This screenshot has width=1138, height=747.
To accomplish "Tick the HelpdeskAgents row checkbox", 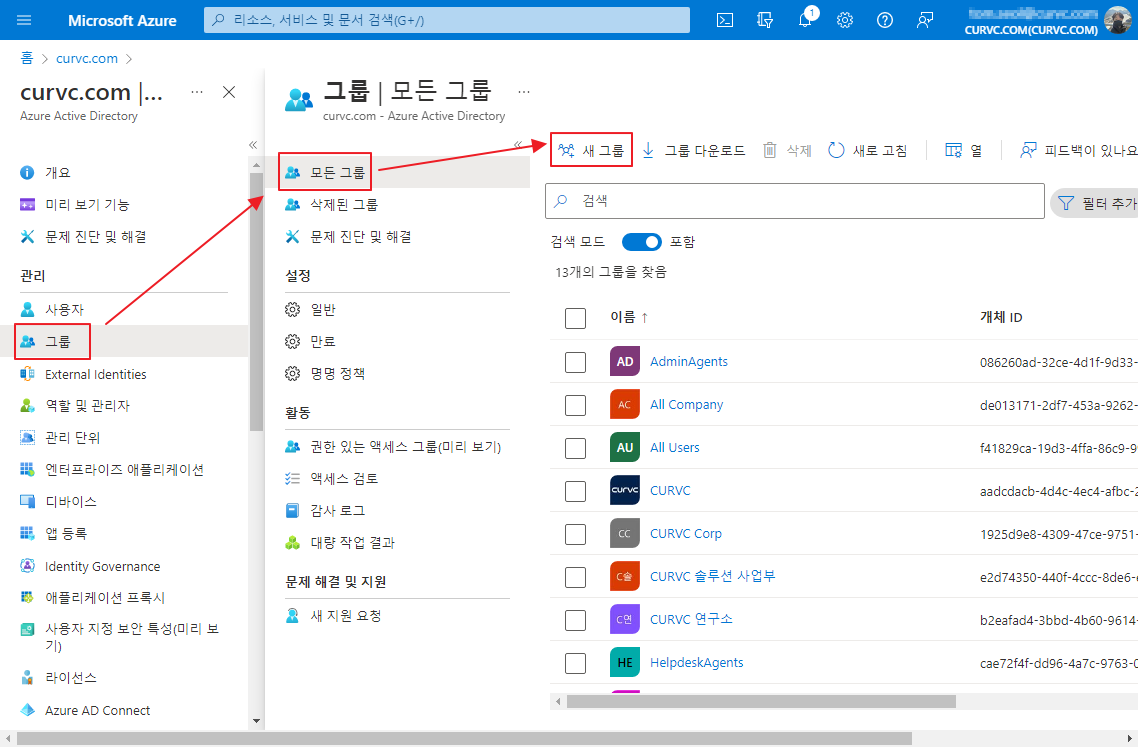I will coord(576,663).
